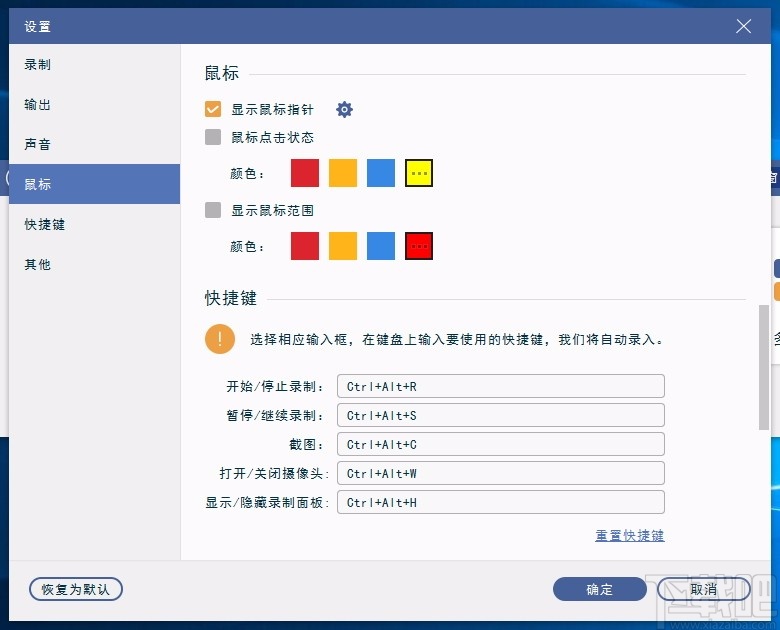Open 快捷键 section in sidebar
The width and height of the screenshot is (780, 630).
point(95,224)
